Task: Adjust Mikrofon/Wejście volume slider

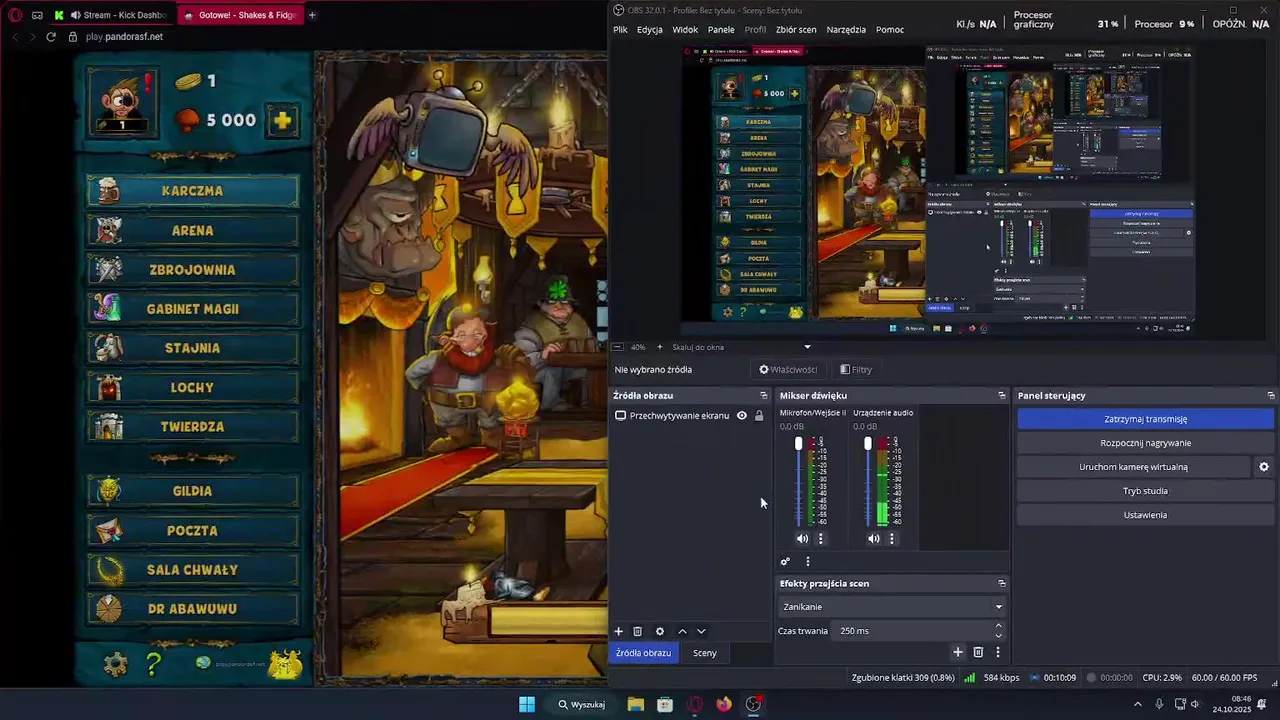Action: (798, 443)
